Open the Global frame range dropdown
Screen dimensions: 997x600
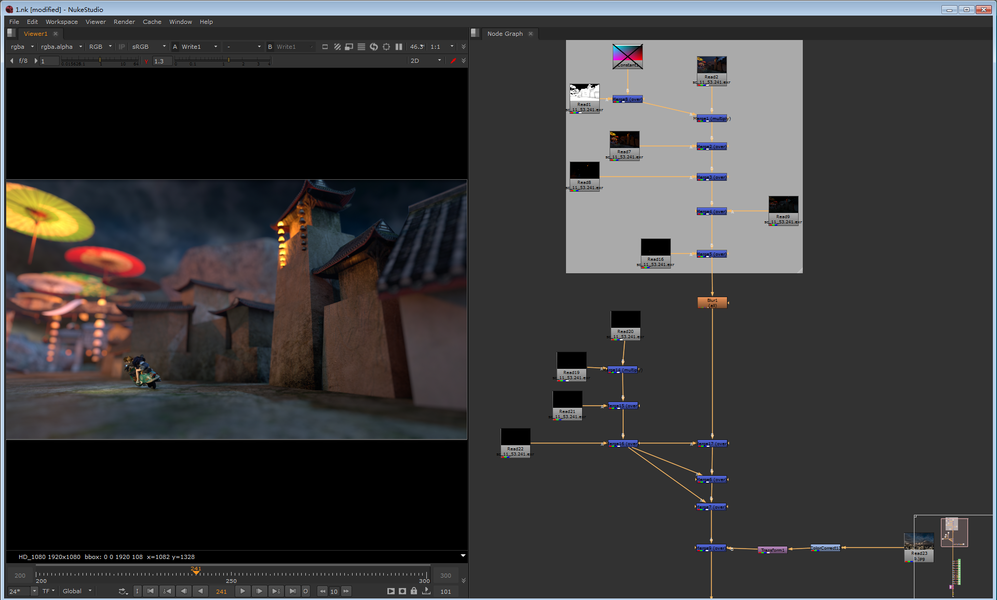(78, 591)
